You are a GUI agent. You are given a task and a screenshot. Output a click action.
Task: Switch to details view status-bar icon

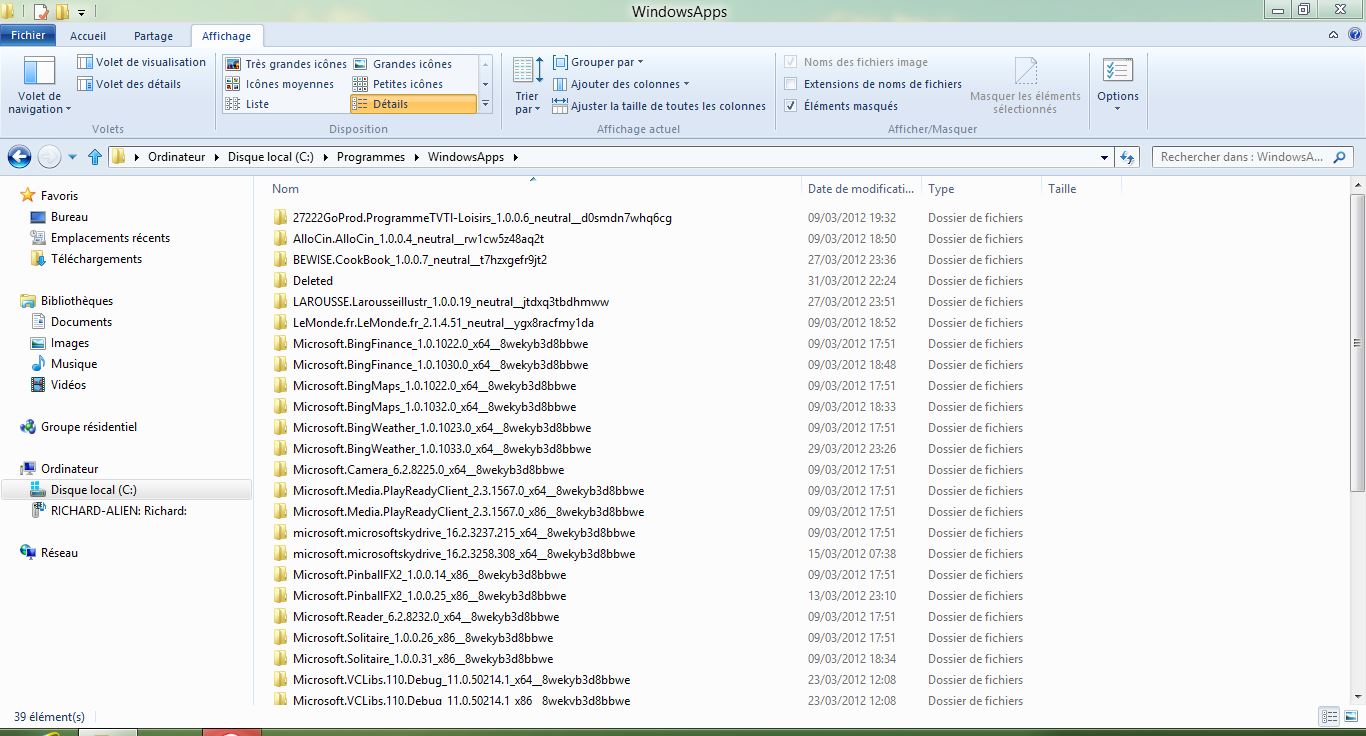1330,716
